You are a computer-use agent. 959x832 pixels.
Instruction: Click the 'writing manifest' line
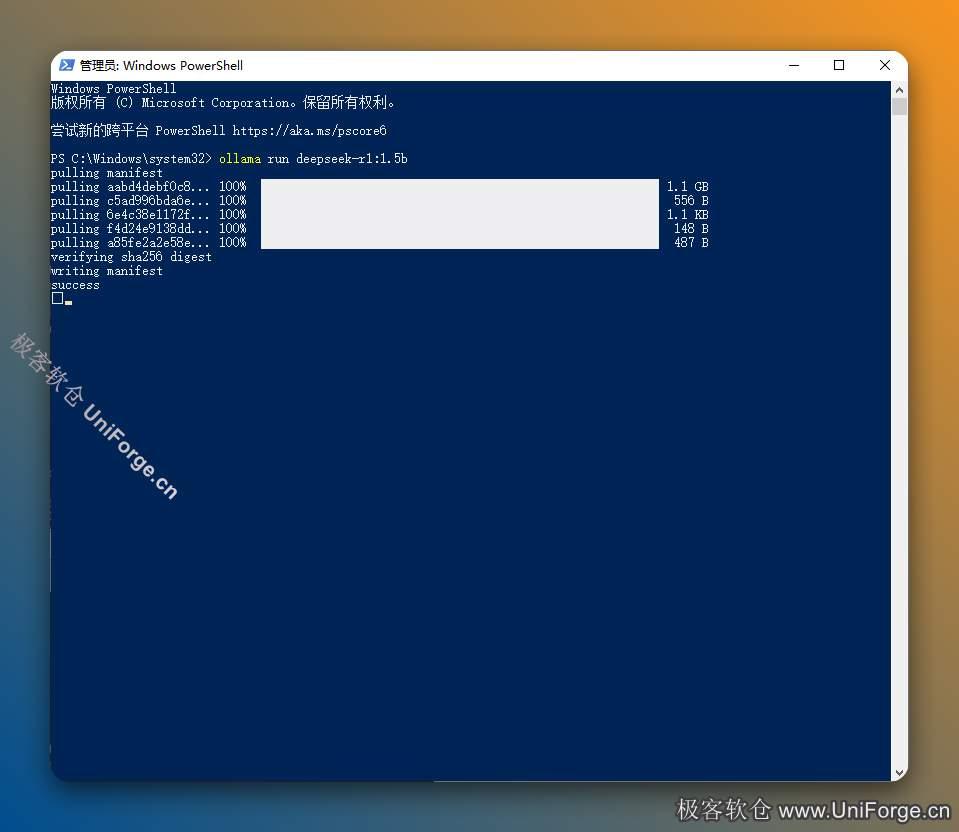coord(107,271)
